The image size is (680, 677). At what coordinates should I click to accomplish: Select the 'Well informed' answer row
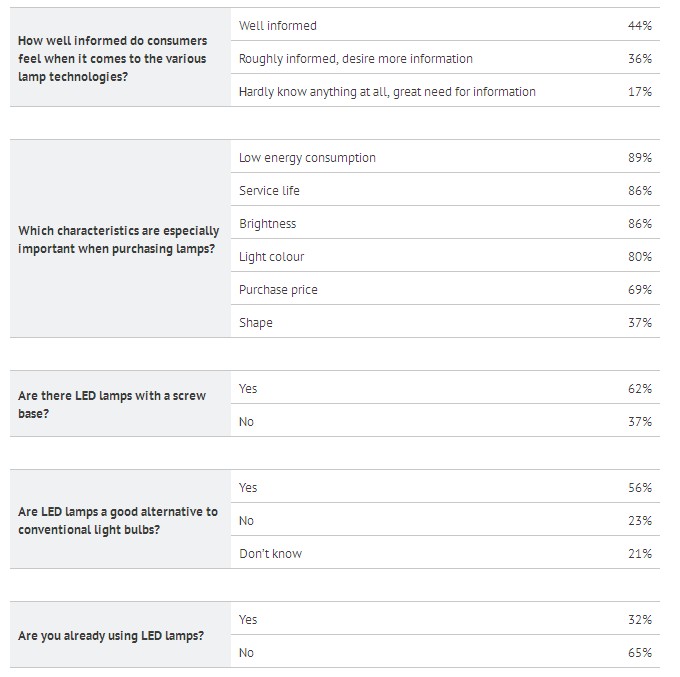click(x=445, y=25)
